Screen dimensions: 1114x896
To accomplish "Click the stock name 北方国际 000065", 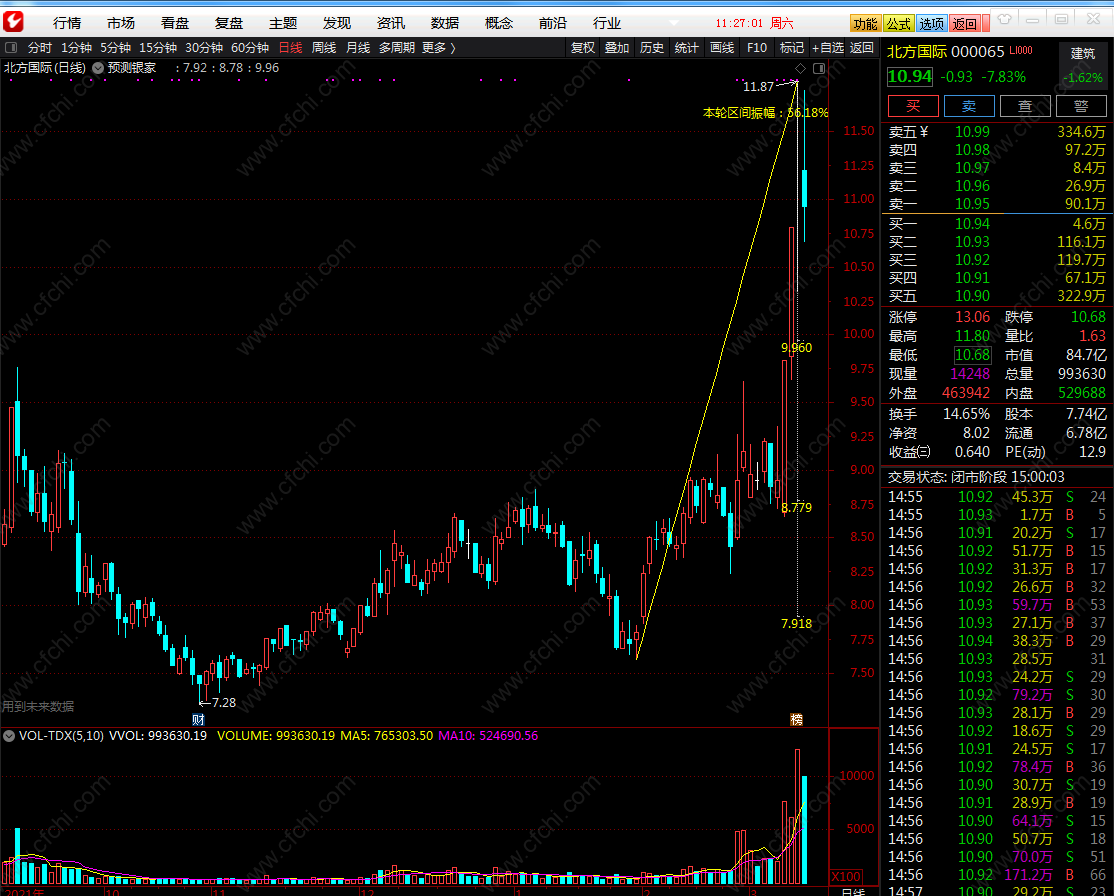I will click(945, 51).
